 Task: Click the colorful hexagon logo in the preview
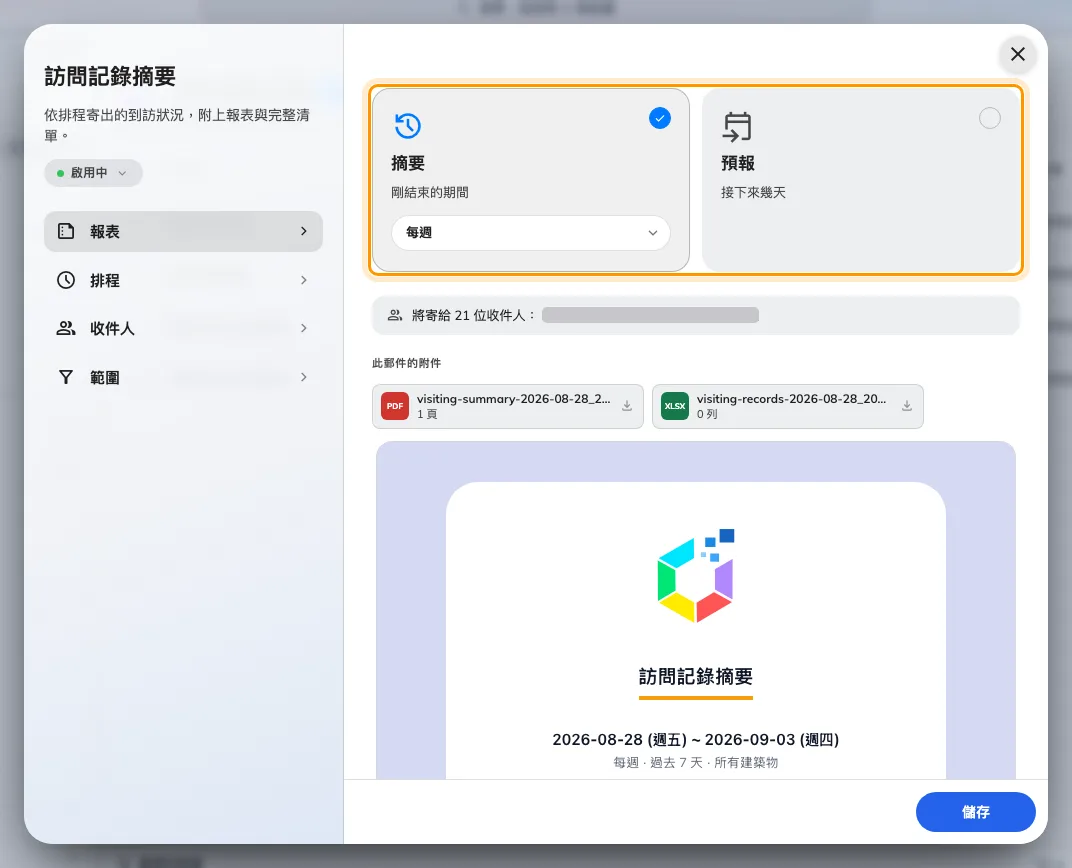696,575
